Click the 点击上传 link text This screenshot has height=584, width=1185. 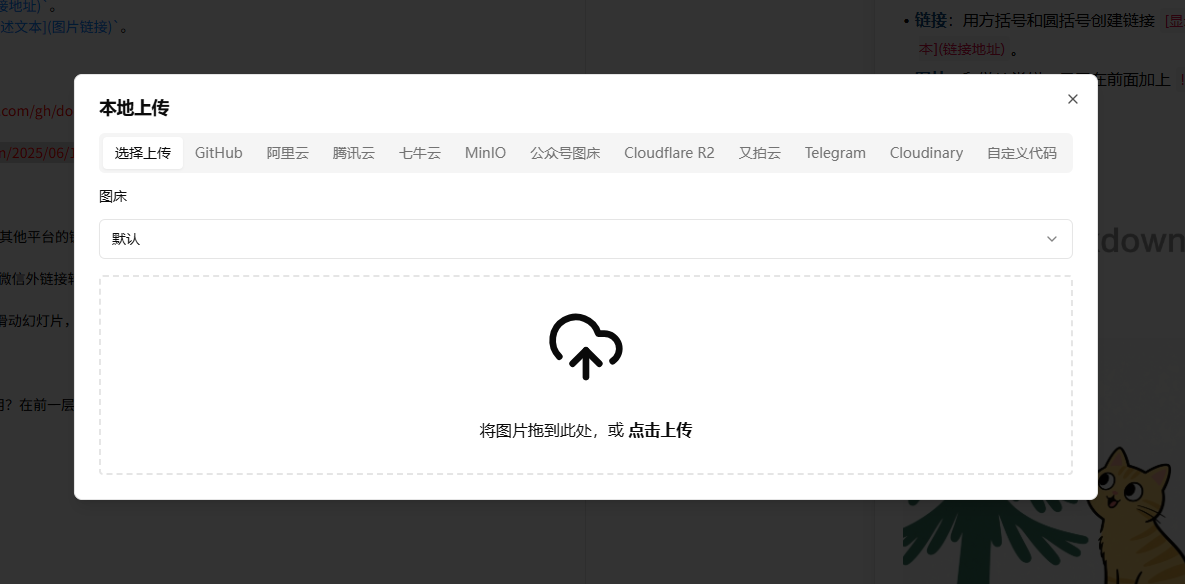pyautogui.click(x=660, y=431)
